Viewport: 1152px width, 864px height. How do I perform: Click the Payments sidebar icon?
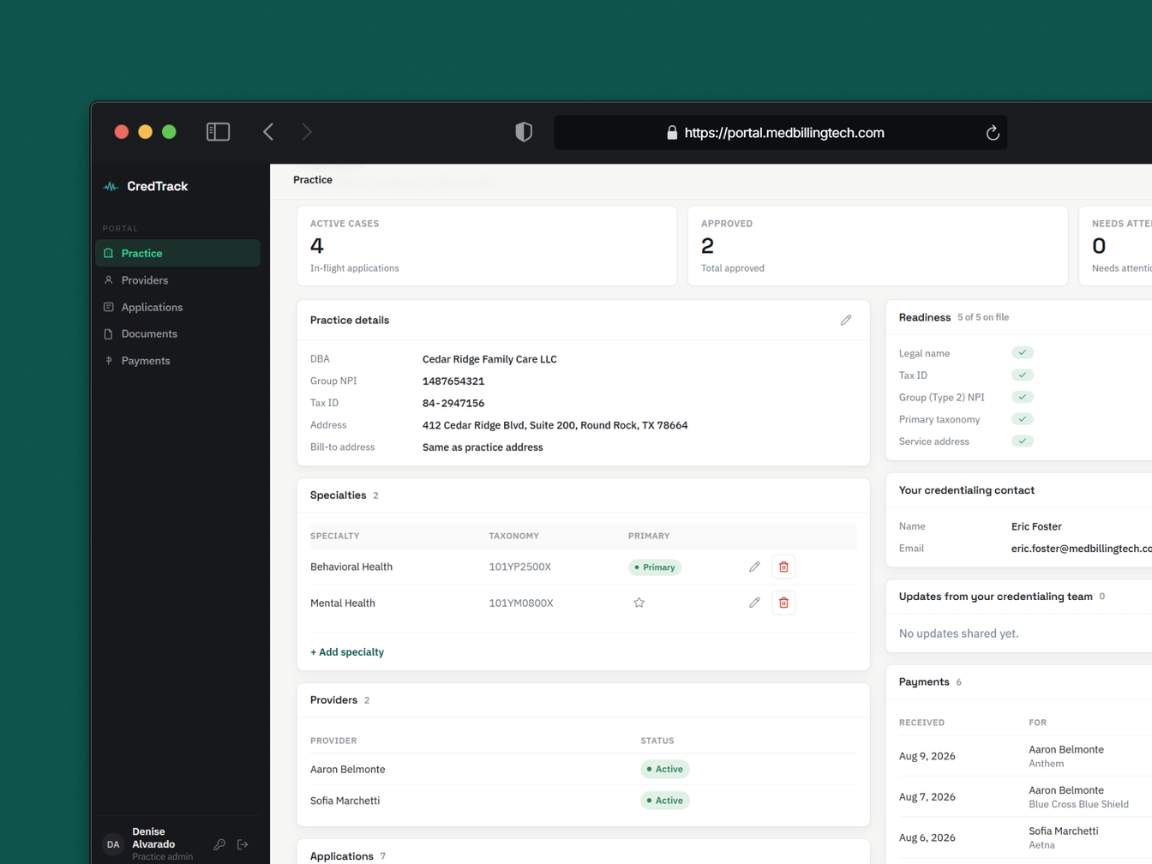pos(109,361)
